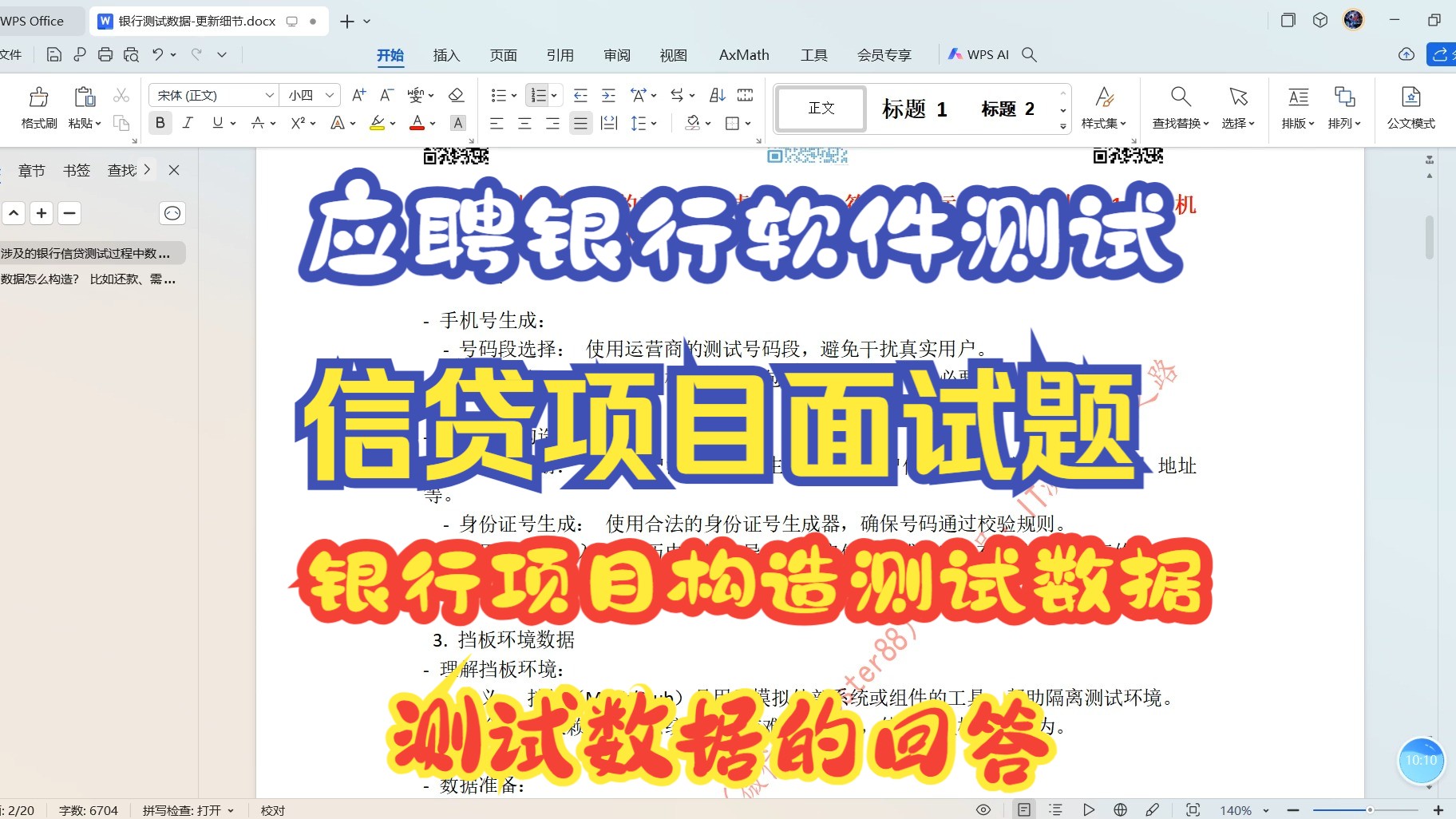Pick the red font color swatch
The height and width of the screenshot is (819, 1456).
[417, 123]
